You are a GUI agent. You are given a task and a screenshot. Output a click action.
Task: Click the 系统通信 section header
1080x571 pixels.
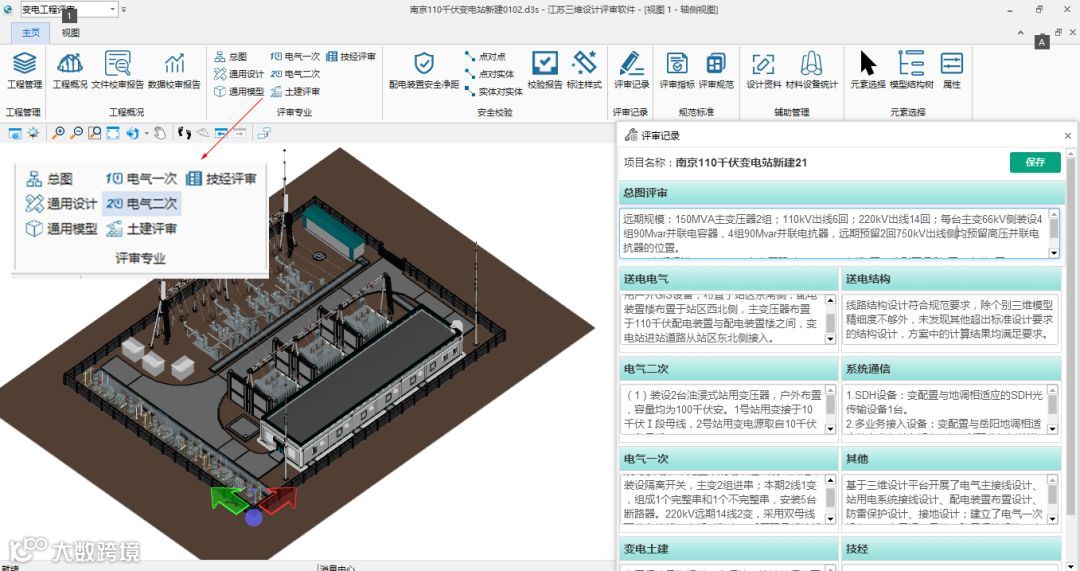[x=951, y=369]
